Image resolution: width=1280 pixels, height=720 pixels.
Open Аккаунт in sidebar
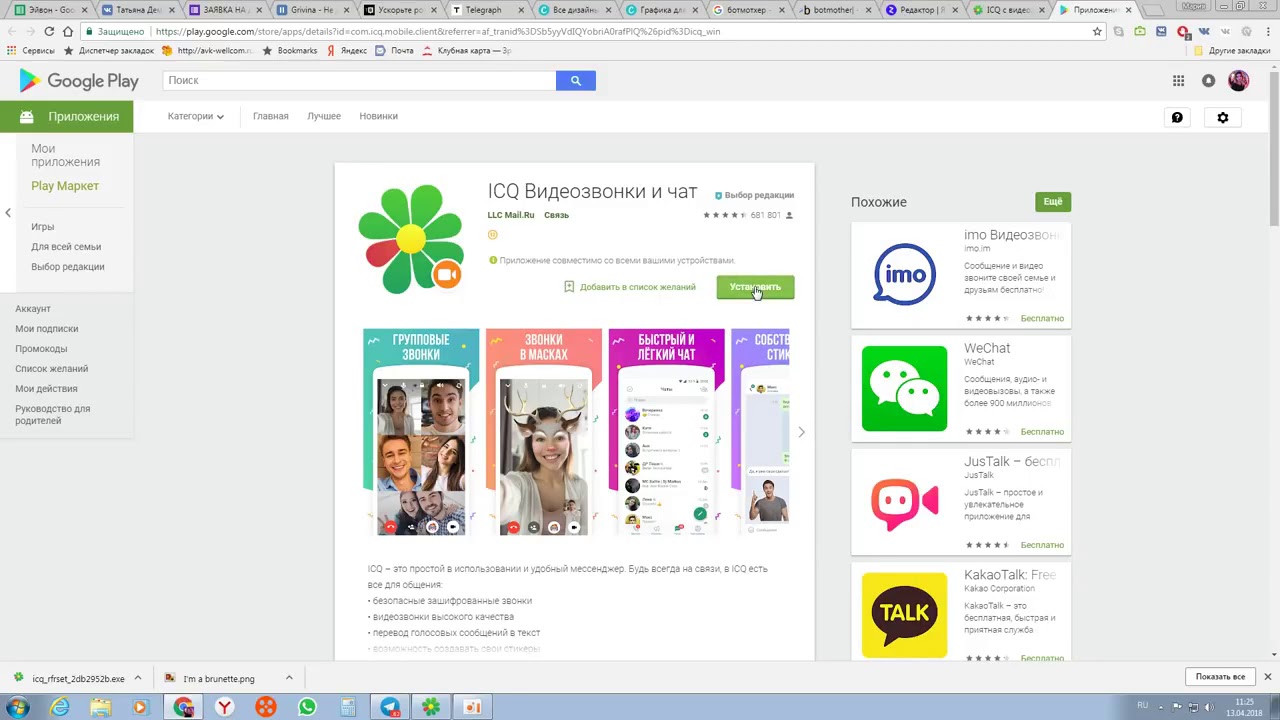(x=33, y=309)
